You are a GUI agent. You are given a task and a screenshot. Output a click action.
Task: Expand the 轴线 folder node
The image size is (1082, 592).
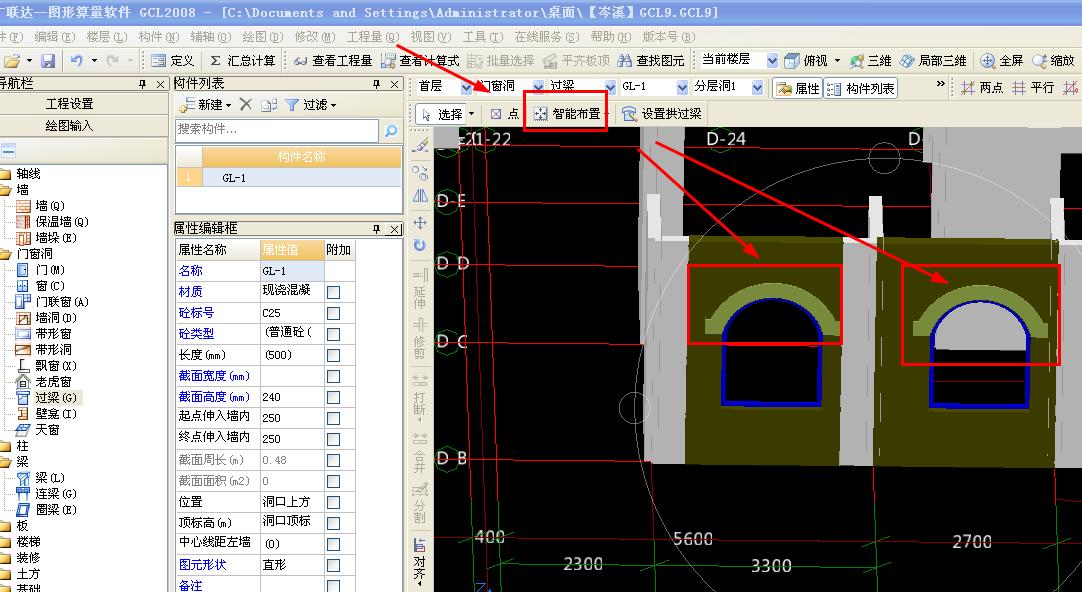(6, 174)
